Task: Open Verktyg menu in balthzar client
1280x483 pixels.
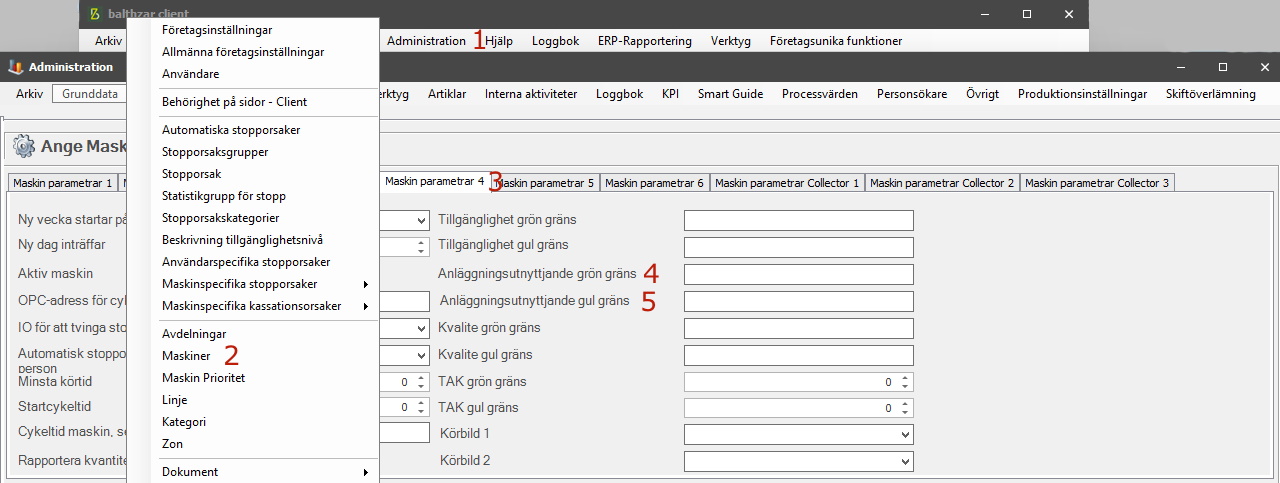Action: point(731,41)
